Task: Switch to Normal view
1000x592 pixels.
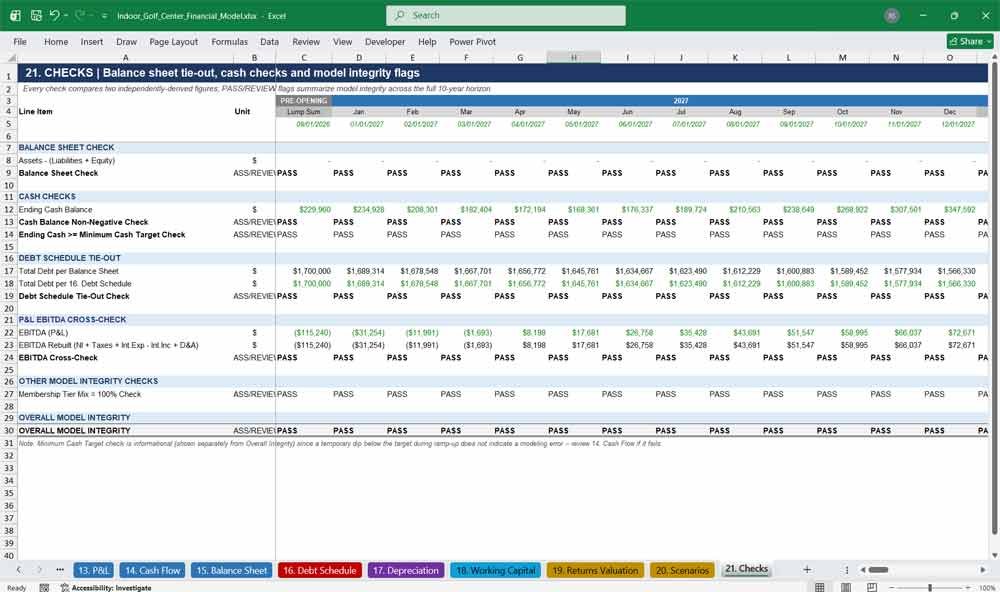Action: (x=820, y=587)
